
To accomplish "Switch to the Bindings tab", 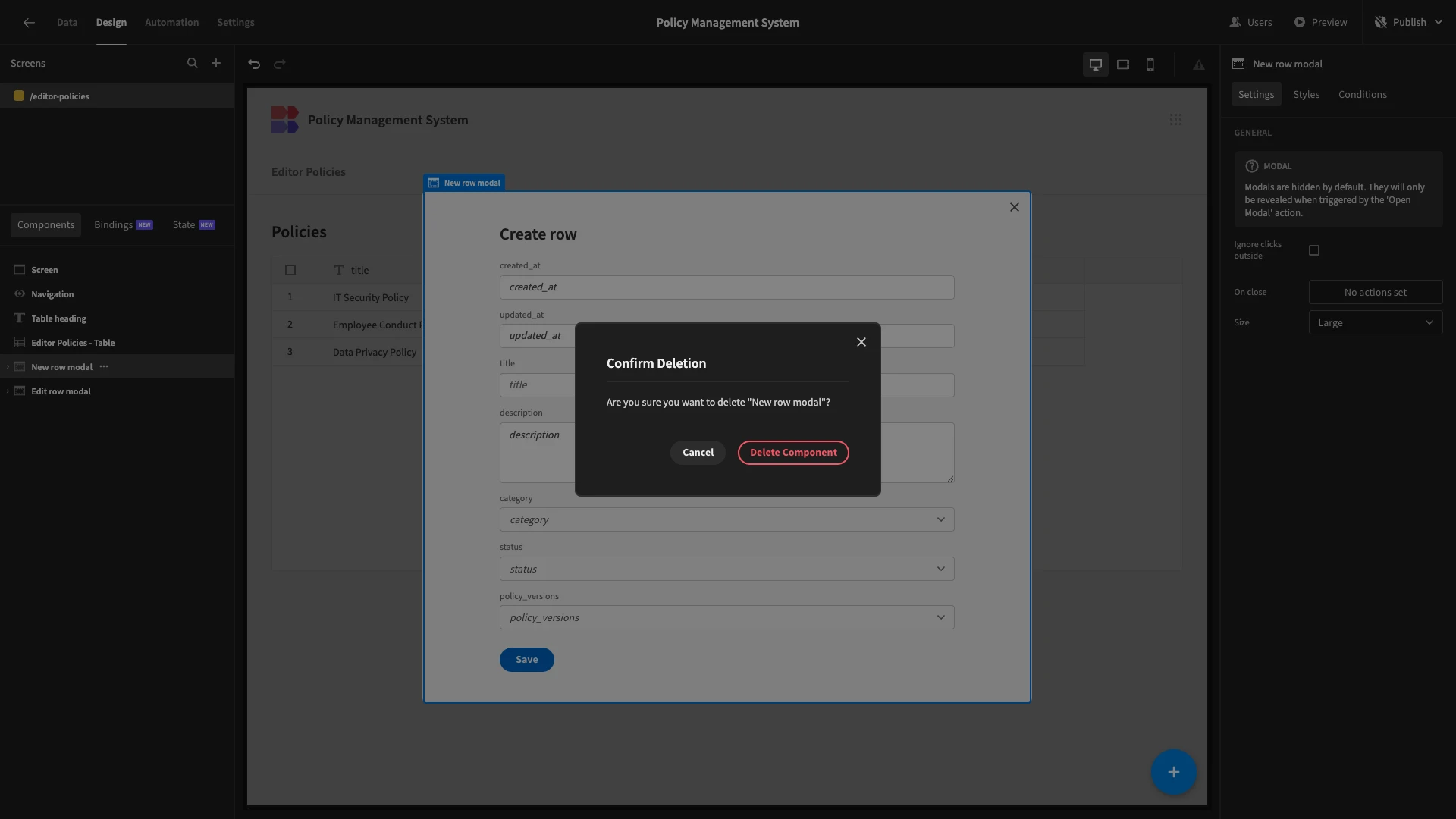I will [x=124, y=225].
